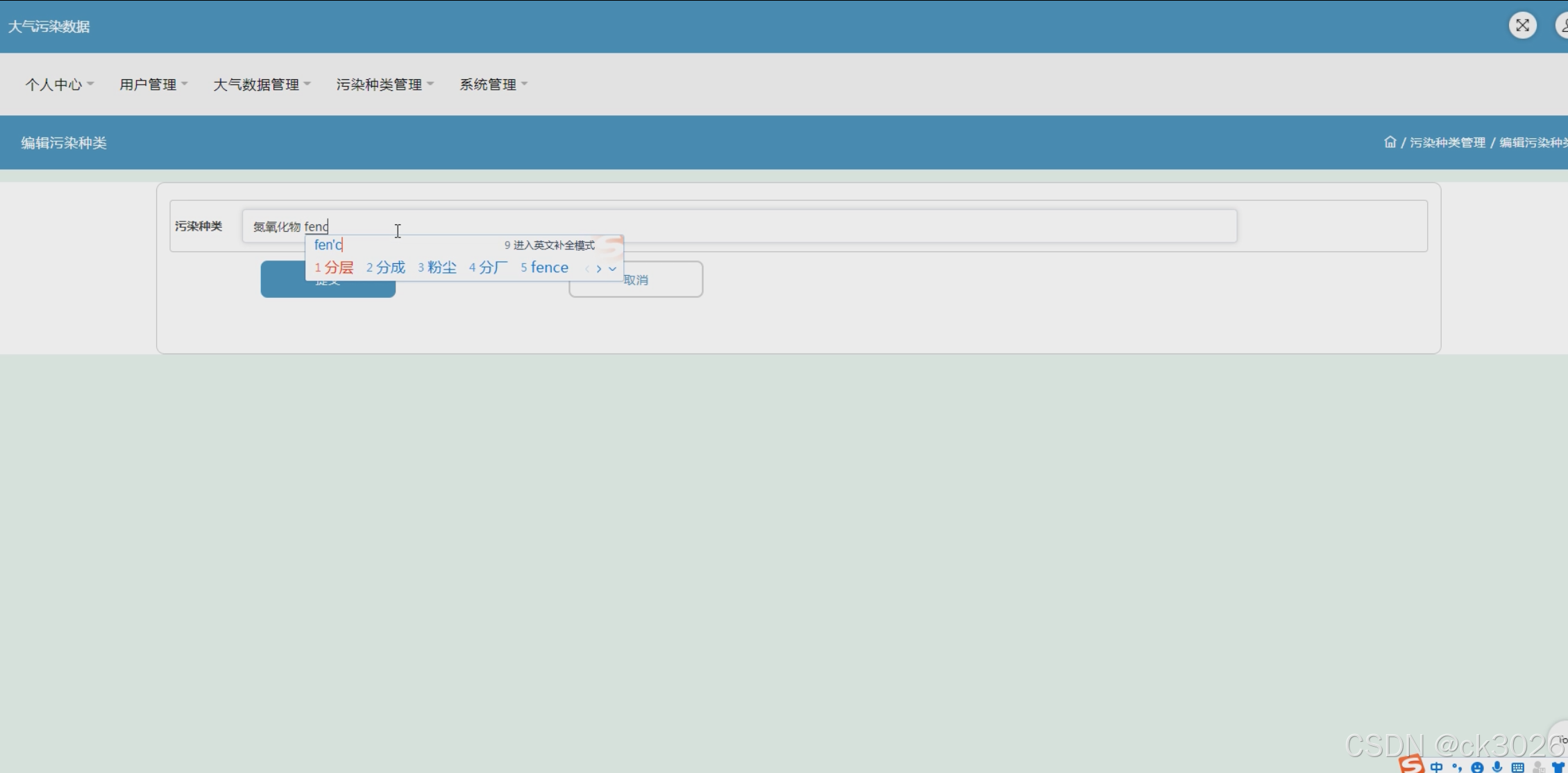Click the Sogou input method logo
This screenshot has height=773, width=1568.
coord(1412,765)
